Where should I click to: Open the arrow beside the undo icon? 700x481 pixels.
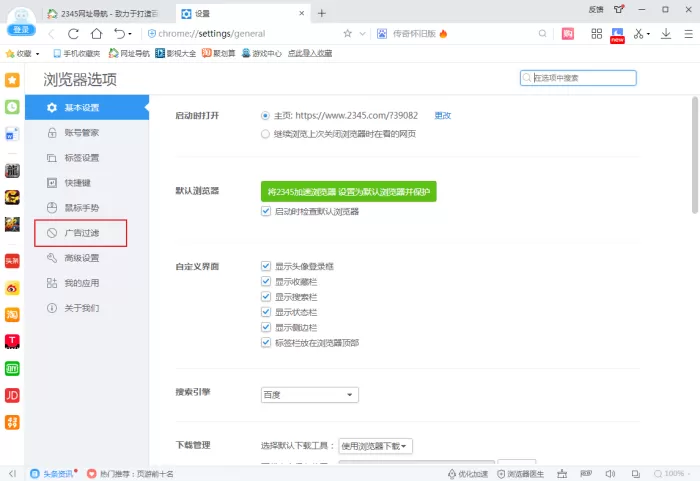(130, 34)
